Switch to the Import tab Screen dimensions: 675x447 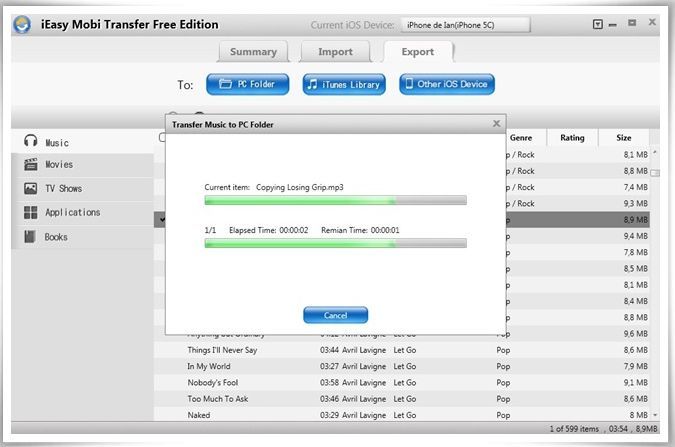pos(335,52)
